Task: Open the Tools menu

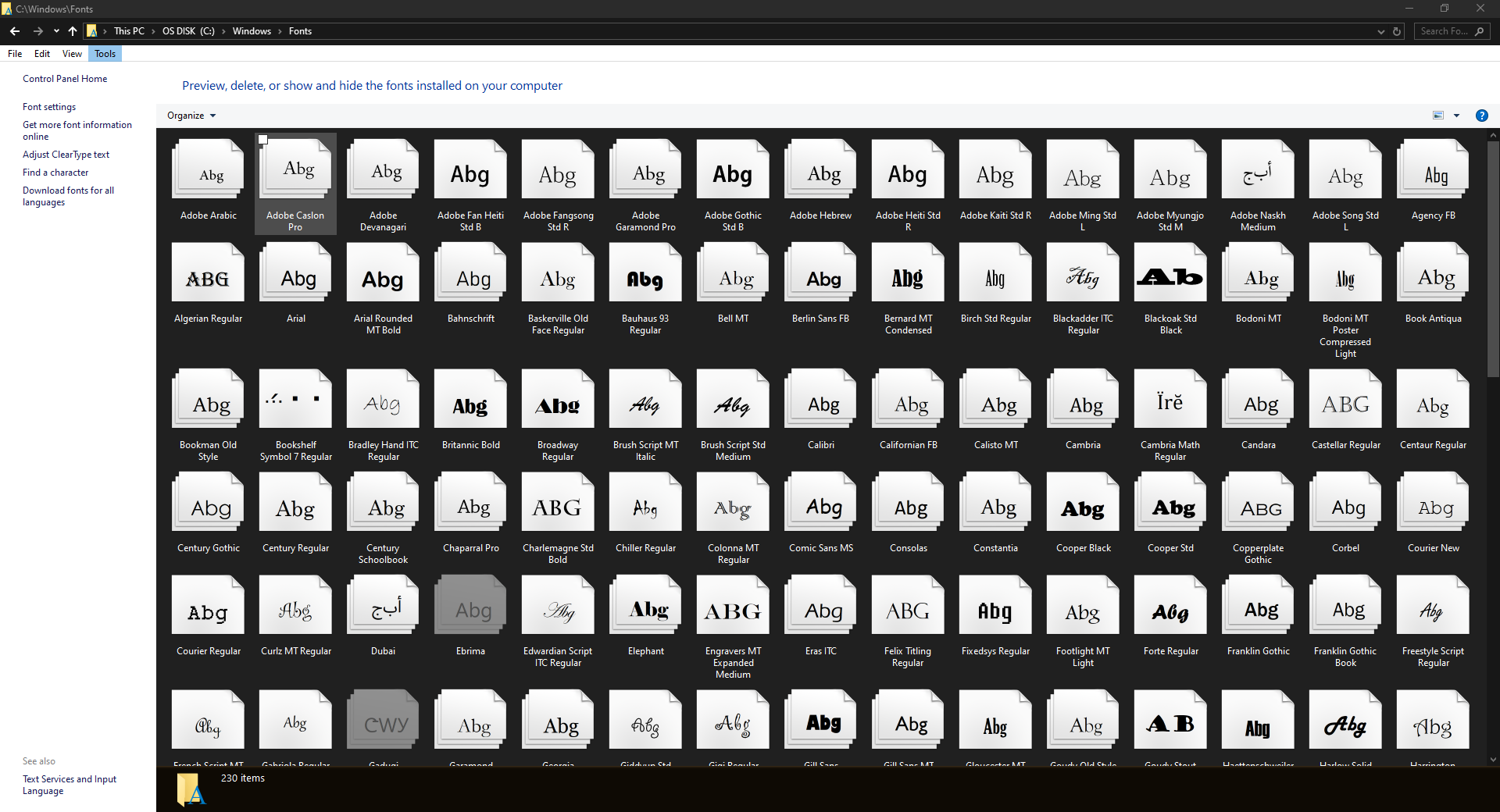Action: point(105,54)
